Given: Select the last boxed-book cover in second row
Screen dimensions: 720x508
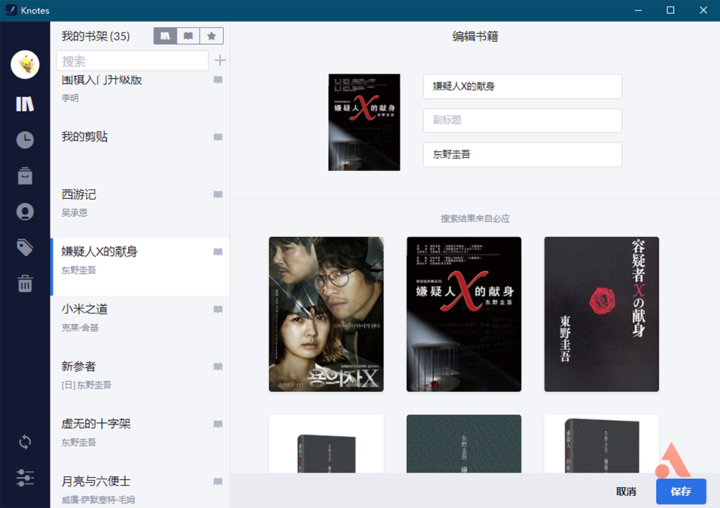Looking at the screenshot, I should click(x=602, y=444).
